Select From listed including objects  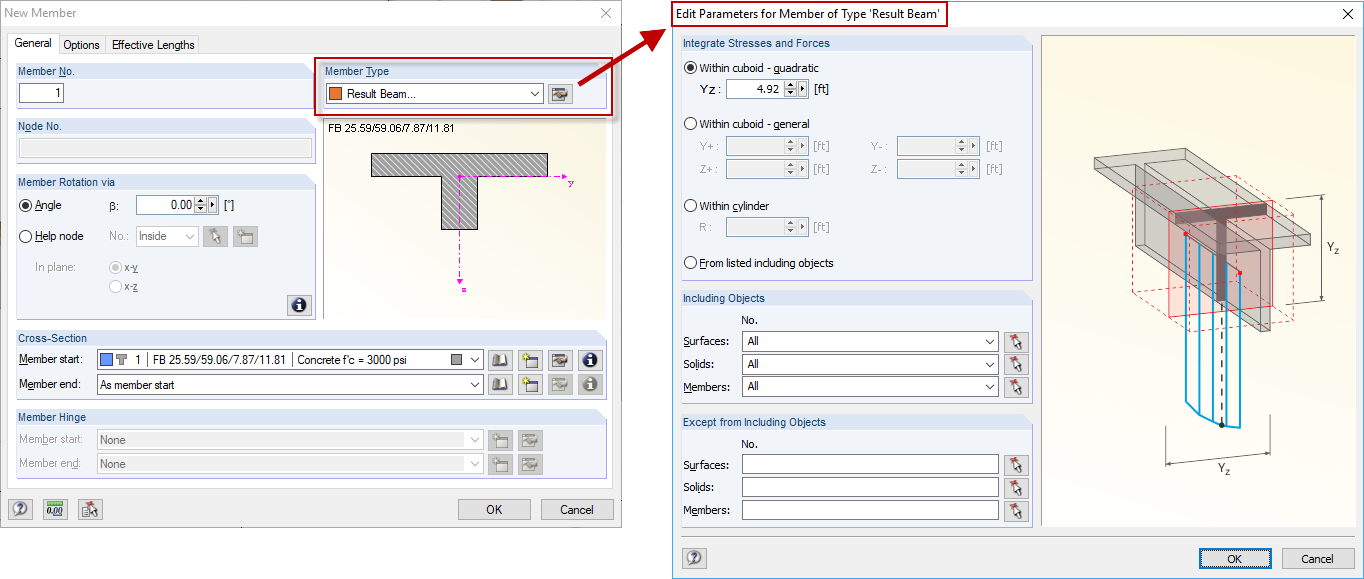coord(690,263)
